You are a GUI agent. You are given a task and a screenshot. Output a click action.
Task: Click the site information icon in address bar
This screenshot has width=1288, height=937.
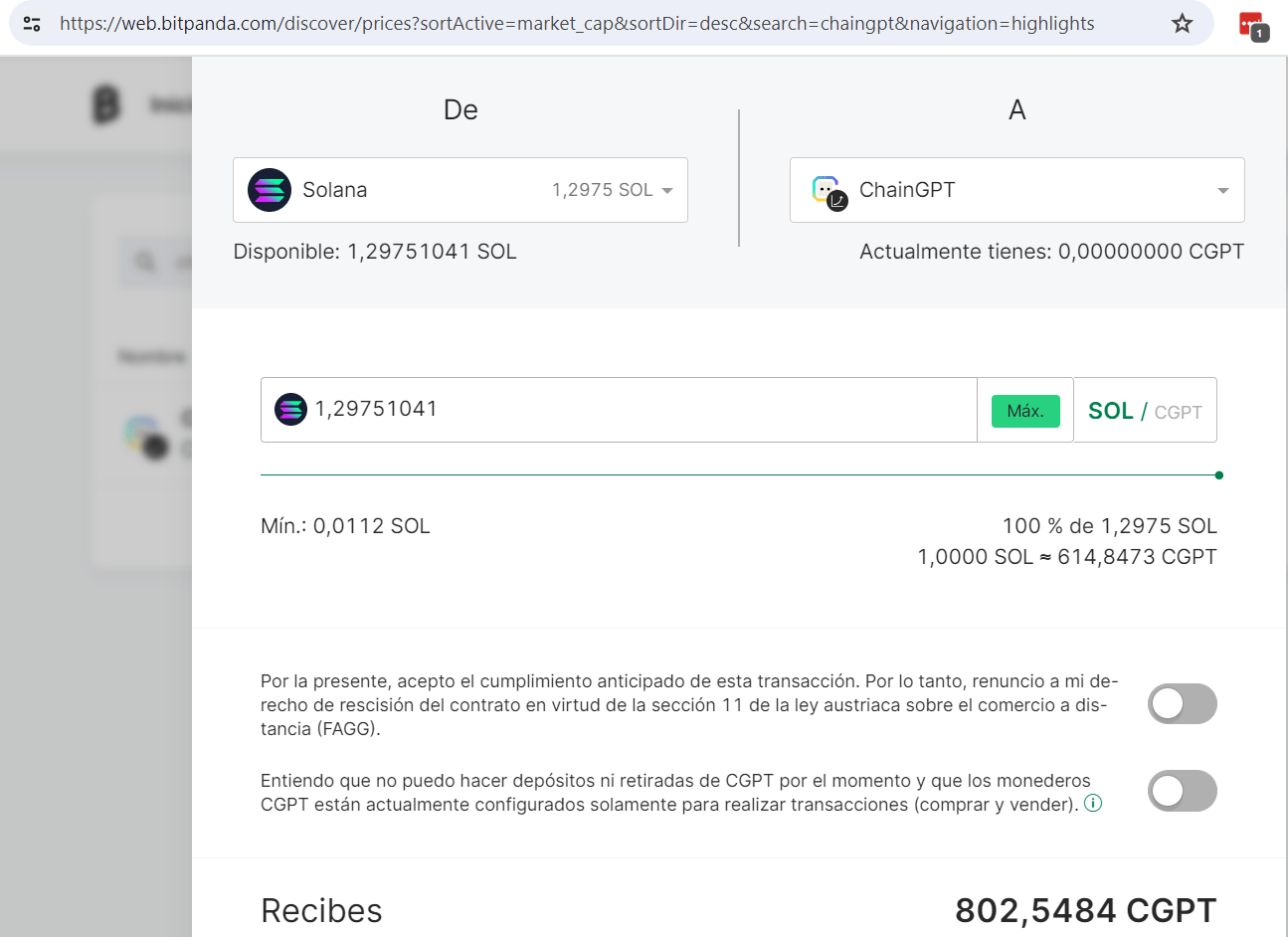pos(32,23)
